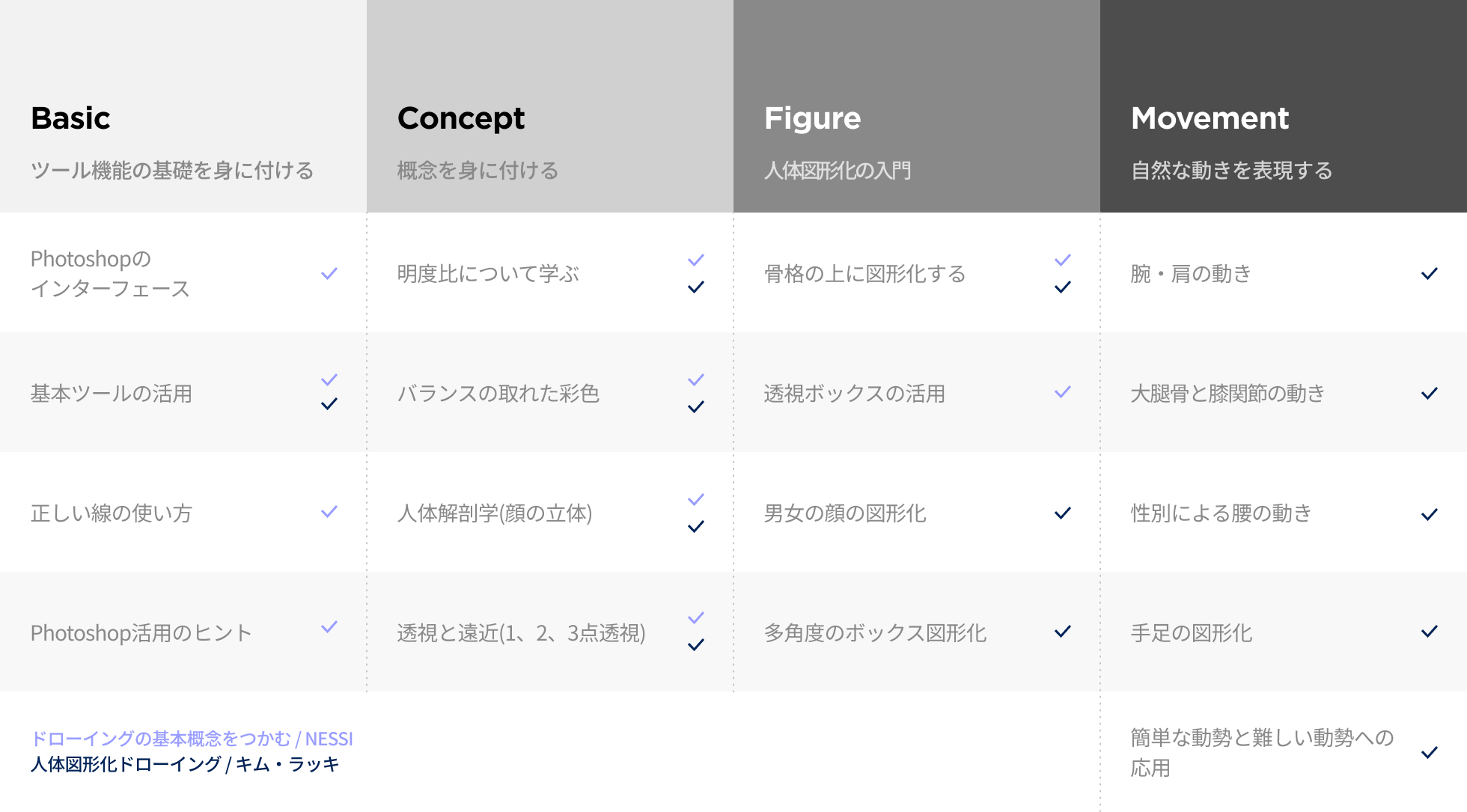This screenshot has height=812, width=1467.
Task: Click the 明度比について学ぶ lesson row
Action: (550, 273)
